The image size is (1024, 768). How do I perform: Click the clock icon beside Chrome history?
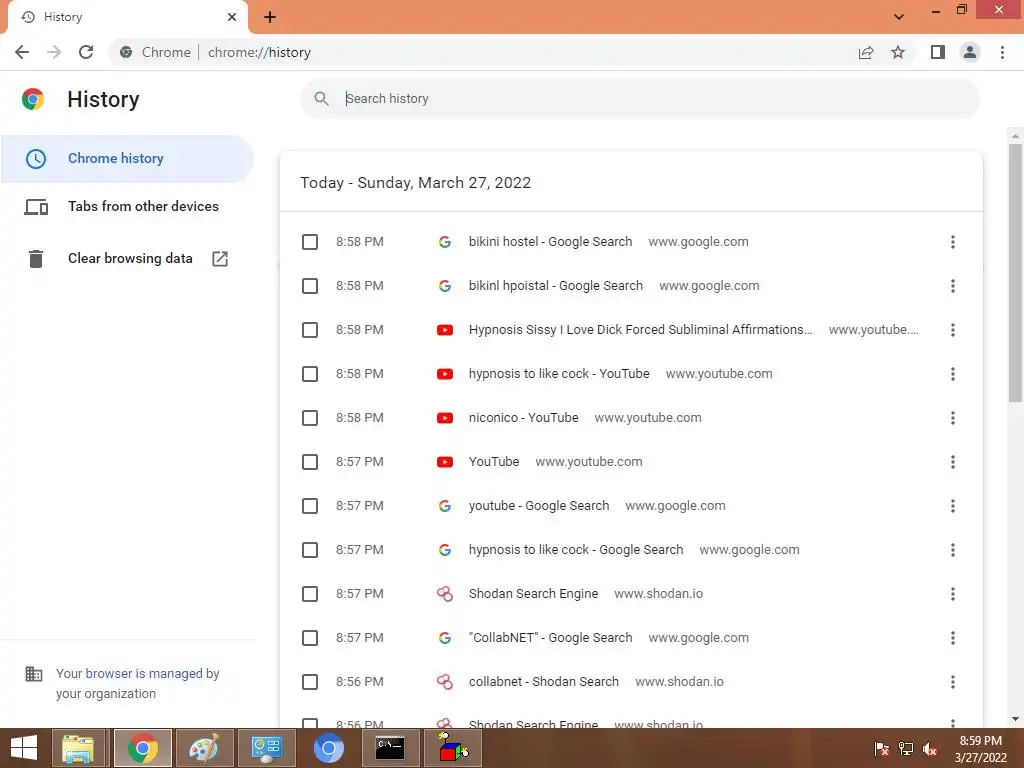(x=36, y=159)
